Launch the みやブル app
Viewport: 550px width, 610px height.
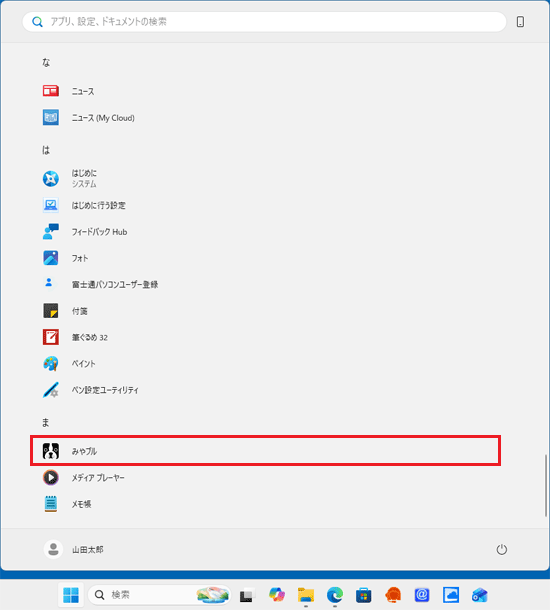265,451
